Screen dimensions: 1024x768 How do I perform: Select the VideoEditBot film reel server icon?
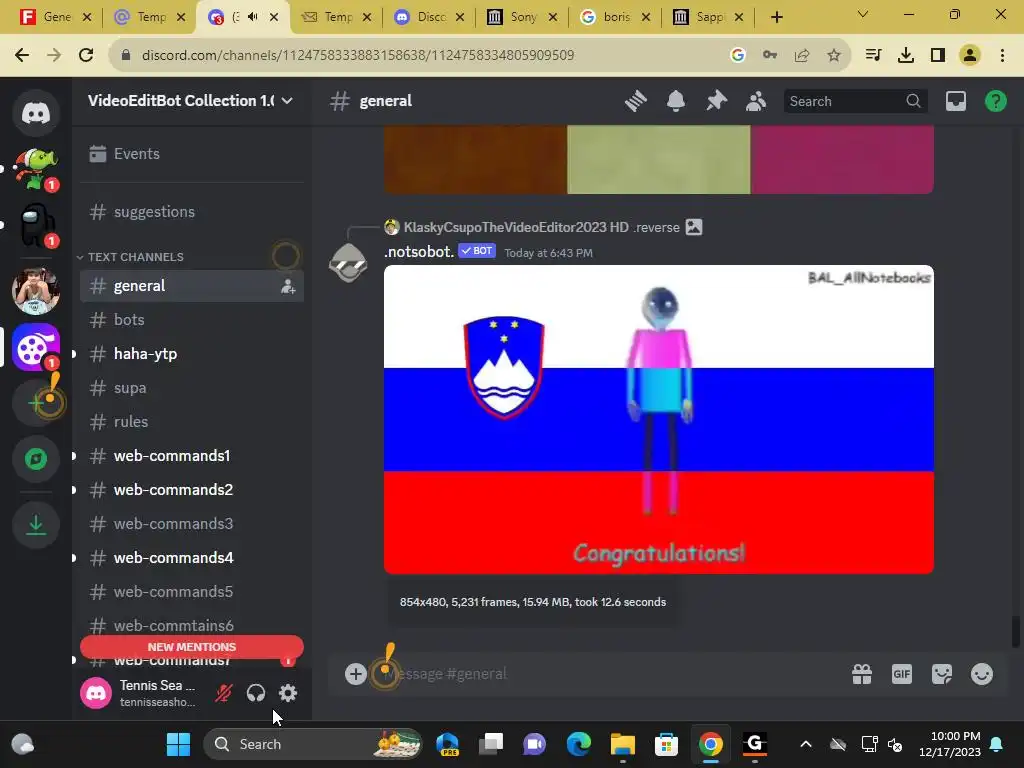(36, 347)
